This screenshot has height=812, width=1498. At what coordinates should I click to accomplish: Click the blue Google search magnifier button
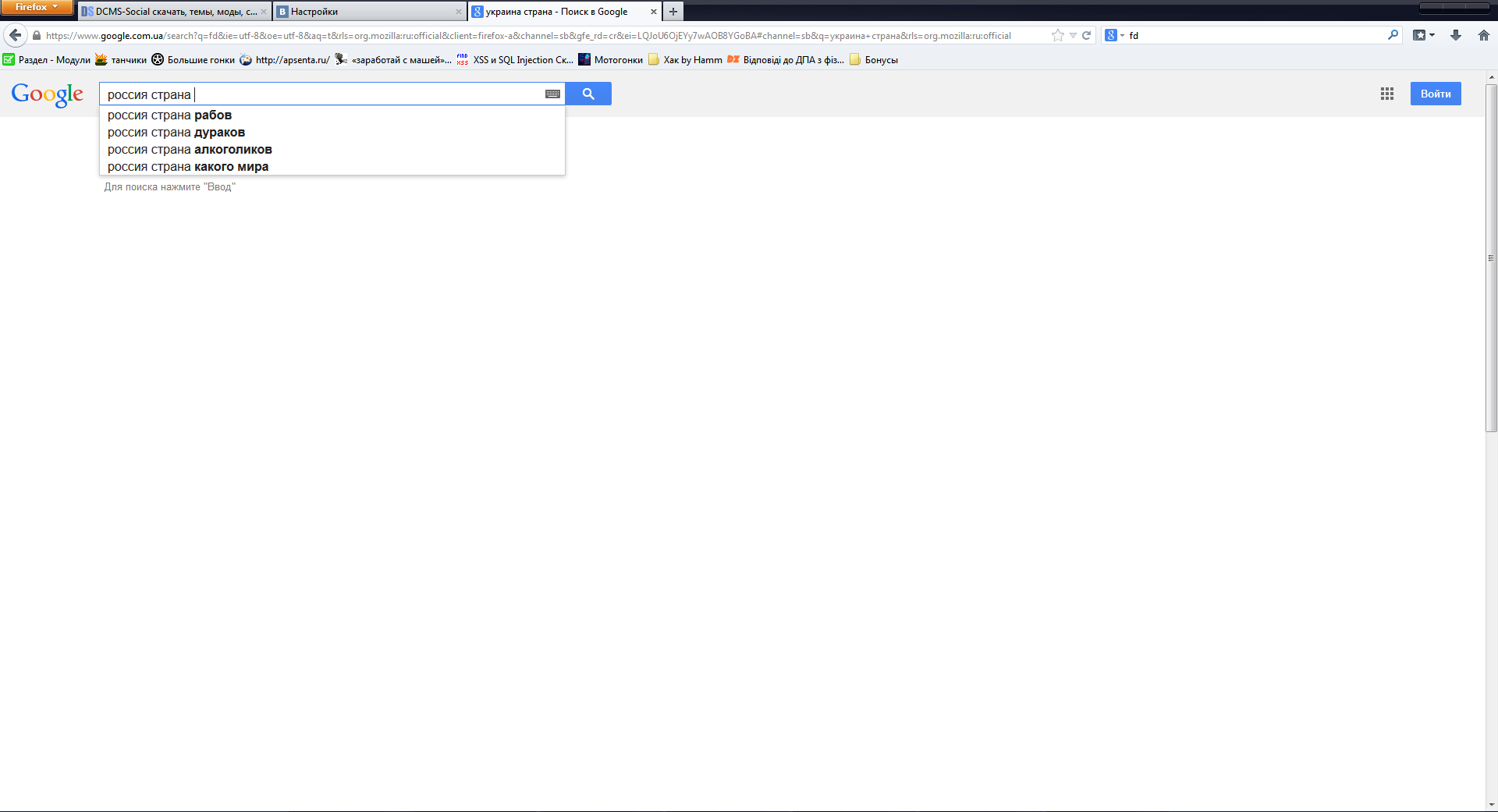click(588, 94)
